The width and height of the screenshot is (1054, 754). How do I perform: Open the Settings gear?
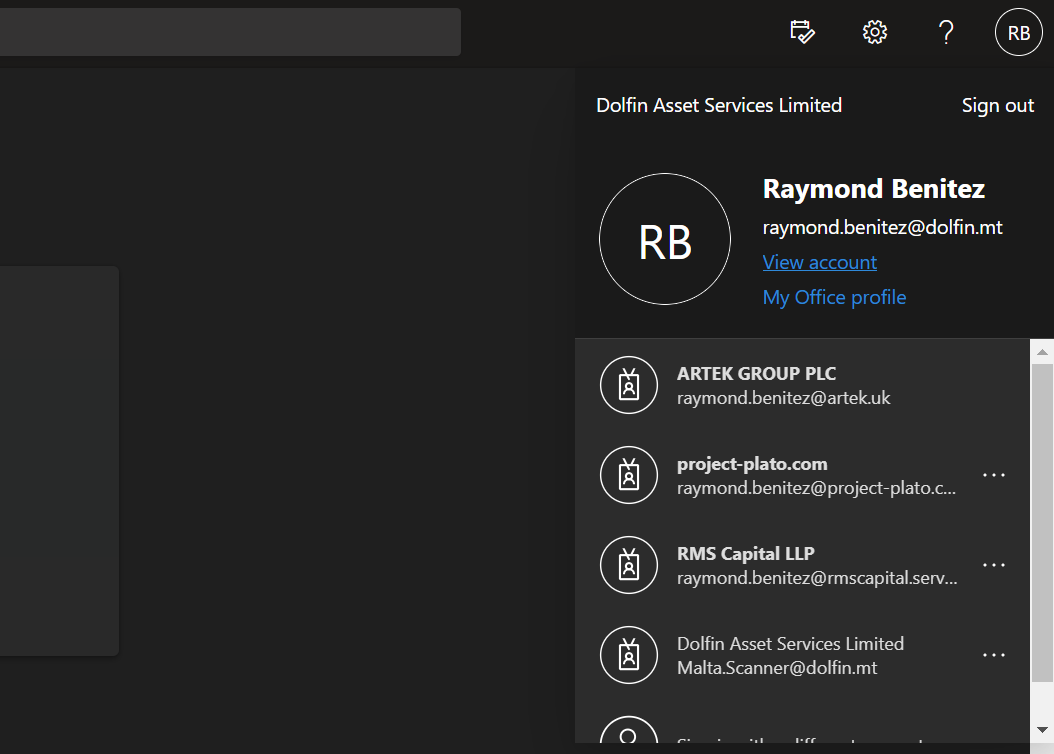(x=875, y=32)
